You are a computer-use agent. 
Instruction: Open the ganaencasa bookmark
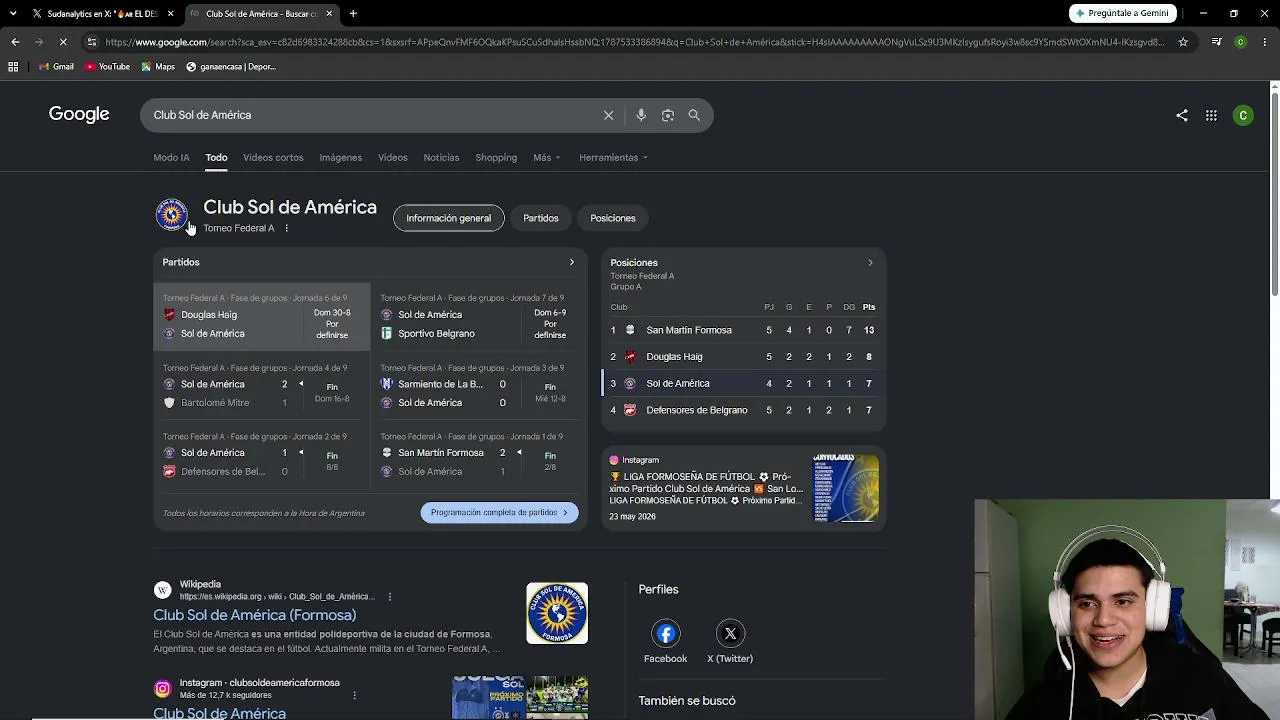pos(231,67)
